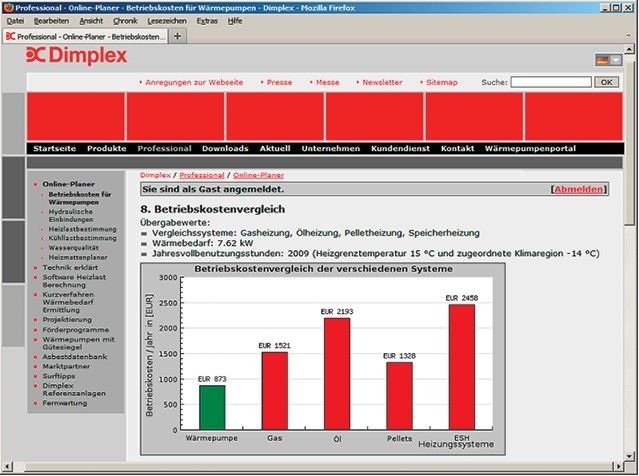
Task: Open Kontakt in navigation bar
Action: 457,148
